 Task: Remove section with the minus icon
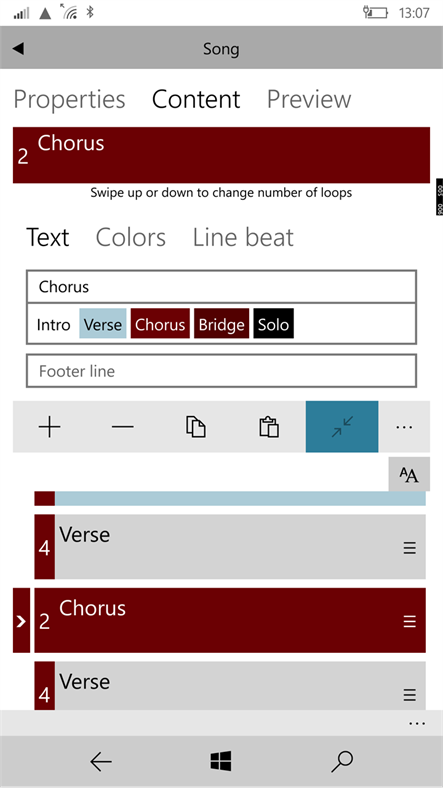tap(123, 427)
